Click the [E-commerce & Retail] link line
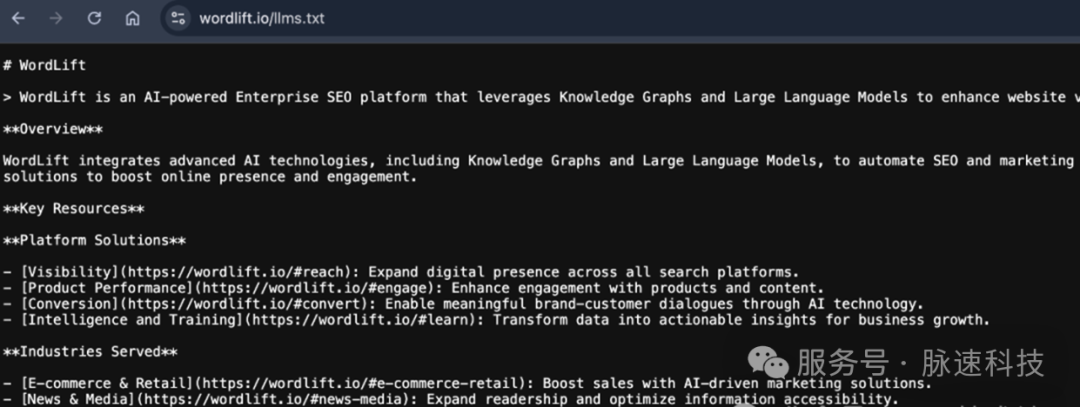Image resolution: width=1080 pixels, height=407 pixels. (x=467, y=384)
